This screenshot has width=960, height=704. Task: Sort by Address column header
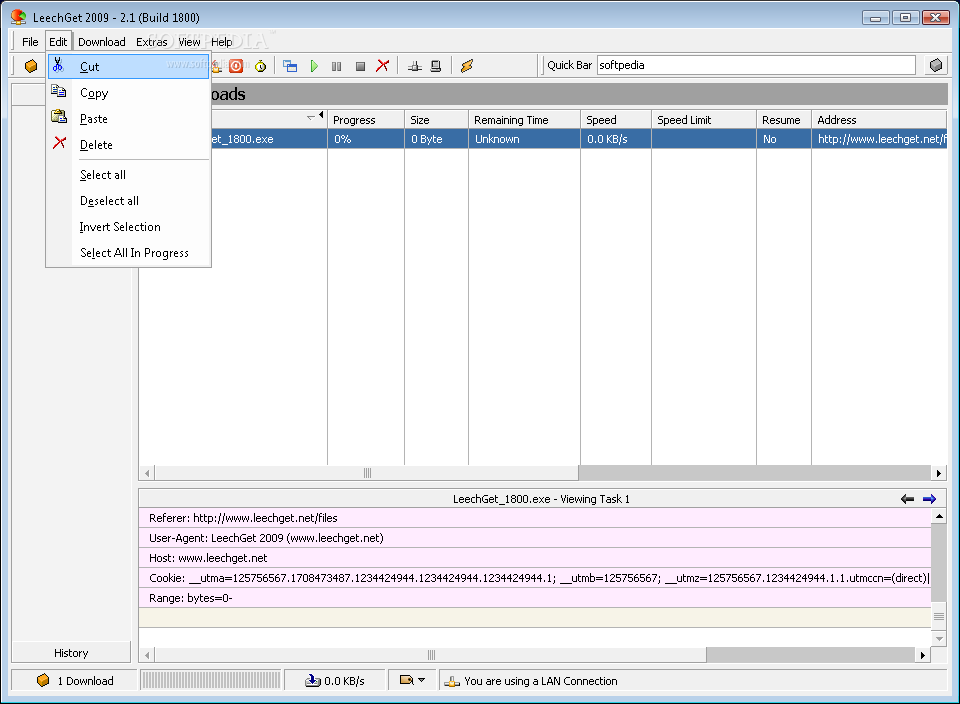879,120
